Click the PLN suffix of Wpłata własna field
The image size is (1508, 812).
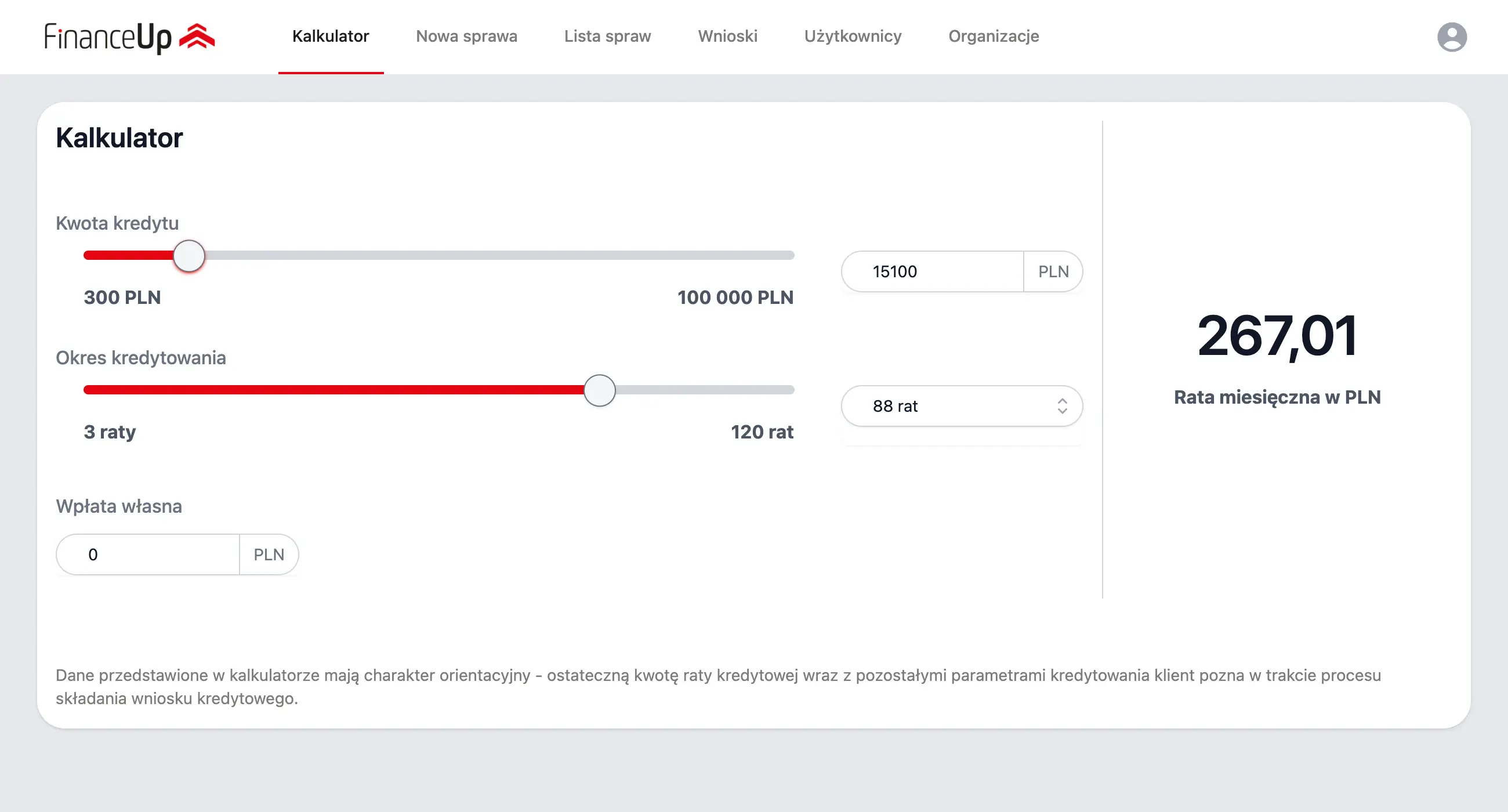269,554
